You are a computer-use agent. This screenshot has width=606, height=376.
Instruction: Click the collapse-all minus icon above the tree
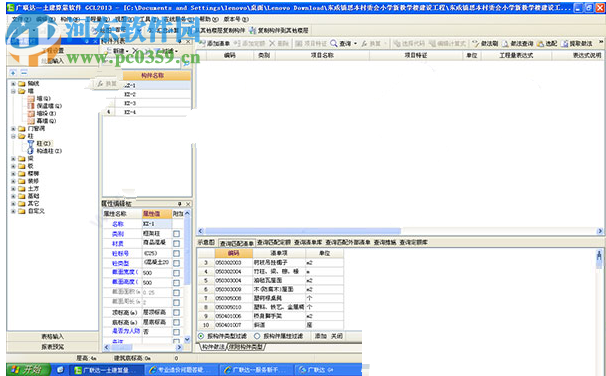[x=24, y=73]
